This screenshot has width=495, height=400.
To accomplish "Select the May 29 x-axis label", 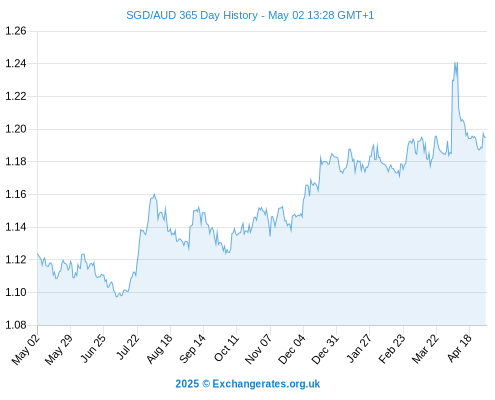I will 59,349.
